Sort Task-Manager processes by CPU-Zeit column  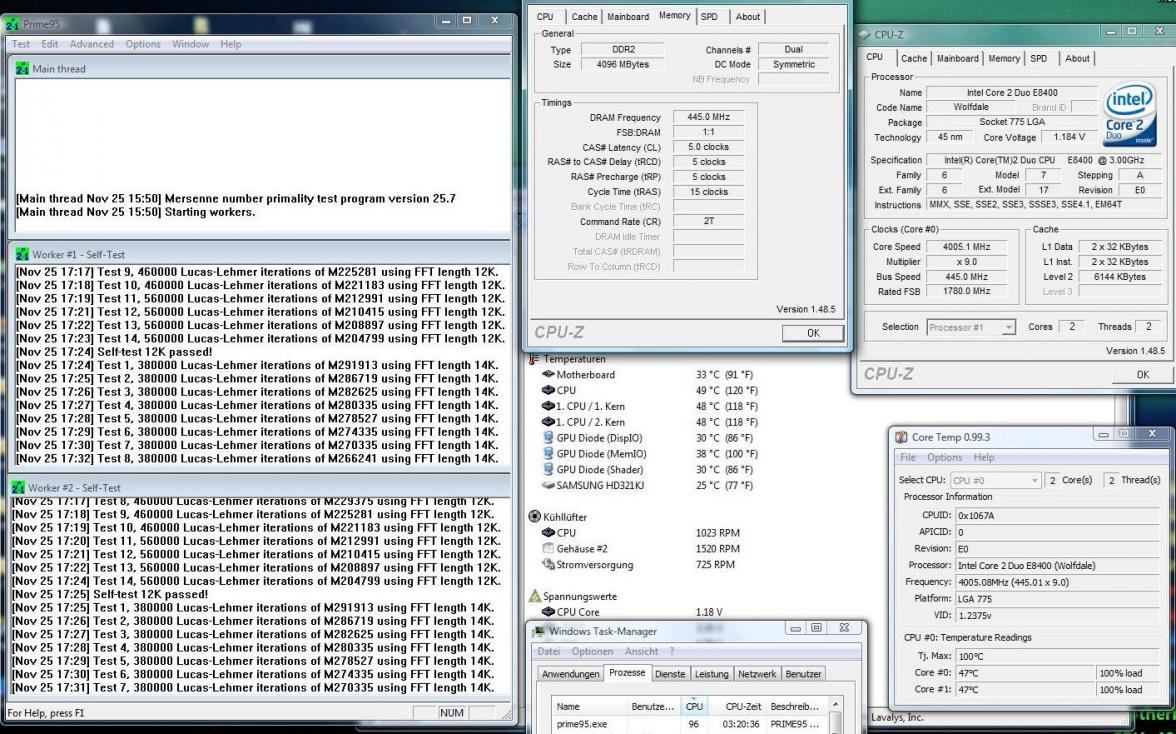744,706
